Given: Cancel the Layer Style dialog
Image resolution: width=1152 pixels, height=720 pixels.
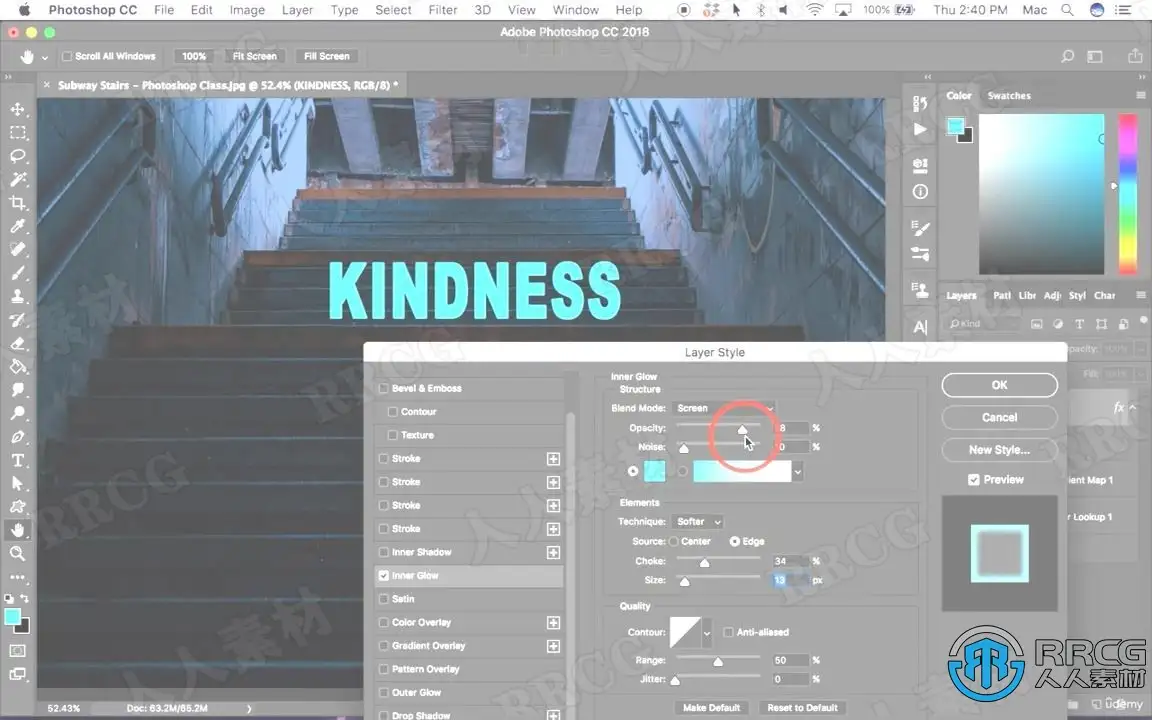Looking at the screenshot, I should [999, 417].
